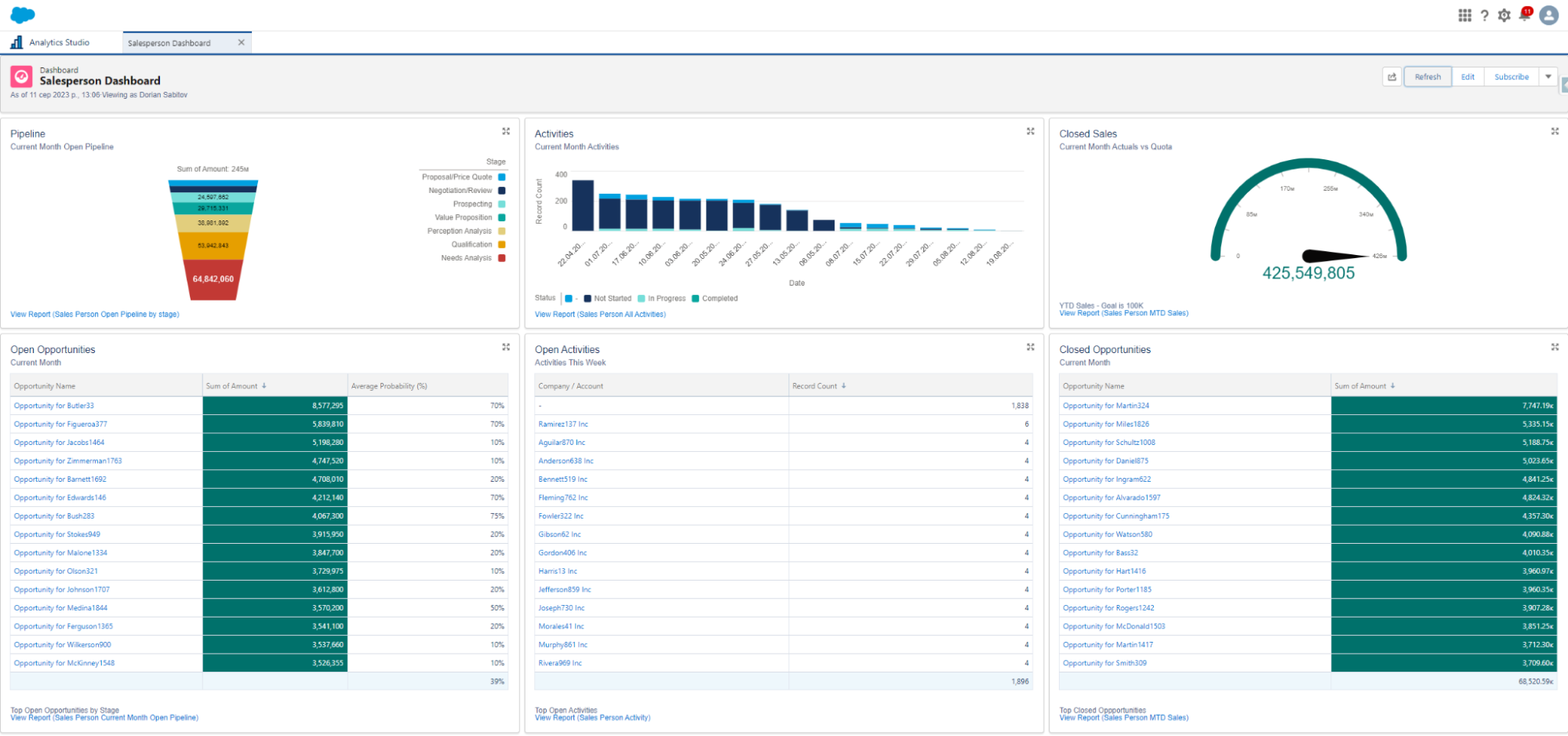This screenshot has height=736, width=1568.
Task: Click the user profile avatar icon
Action: point(1548,14)
